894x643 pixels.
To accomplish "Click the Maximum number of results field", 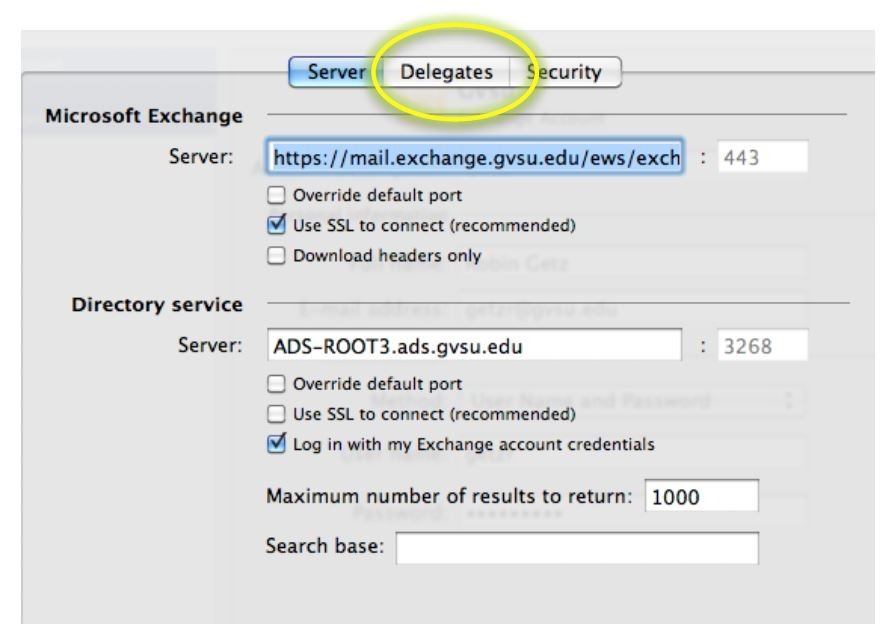I will 701,497.
